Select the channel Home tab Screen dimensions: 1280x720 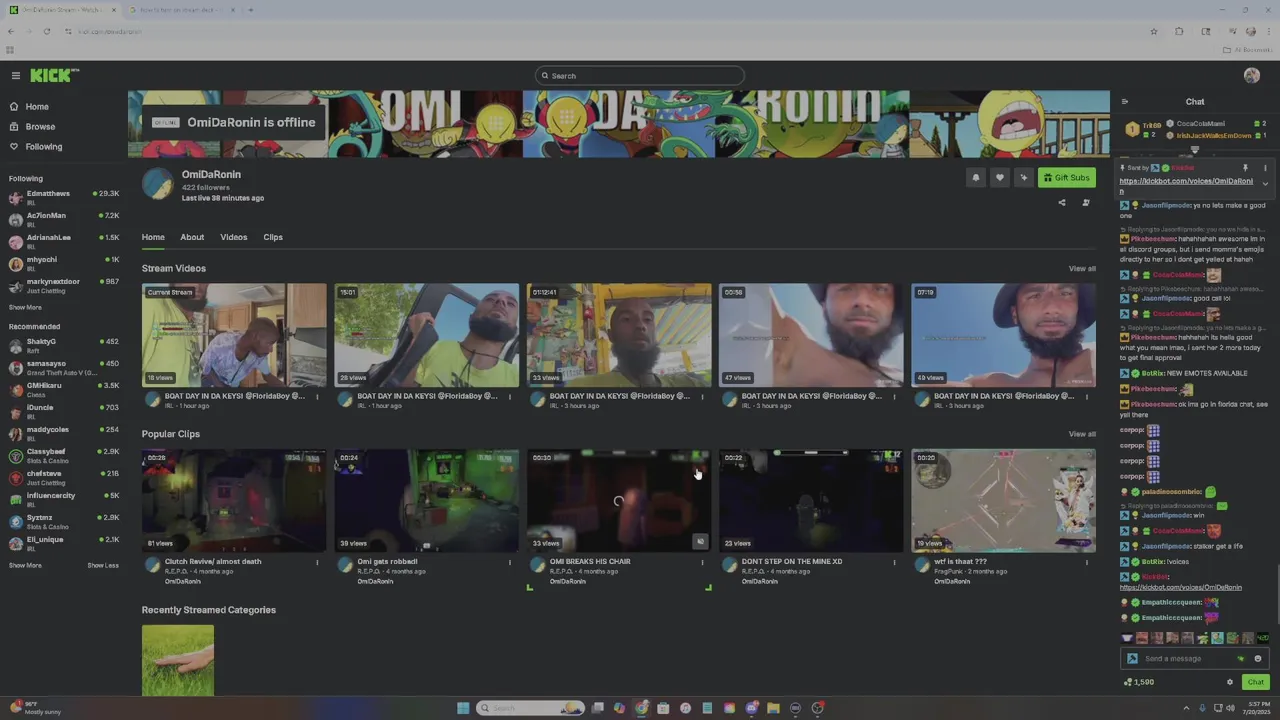(153, 237)
